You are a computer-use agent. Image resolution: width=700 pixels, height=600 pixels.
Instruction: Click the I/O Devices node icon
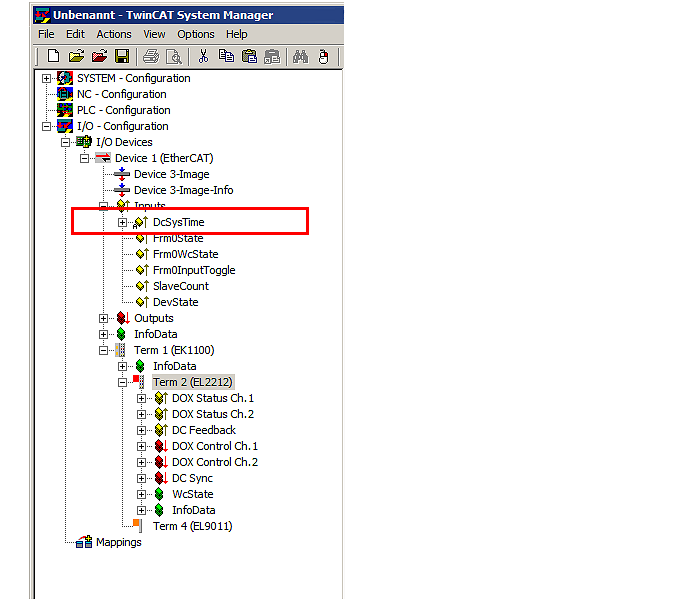[x=84, y=142]
